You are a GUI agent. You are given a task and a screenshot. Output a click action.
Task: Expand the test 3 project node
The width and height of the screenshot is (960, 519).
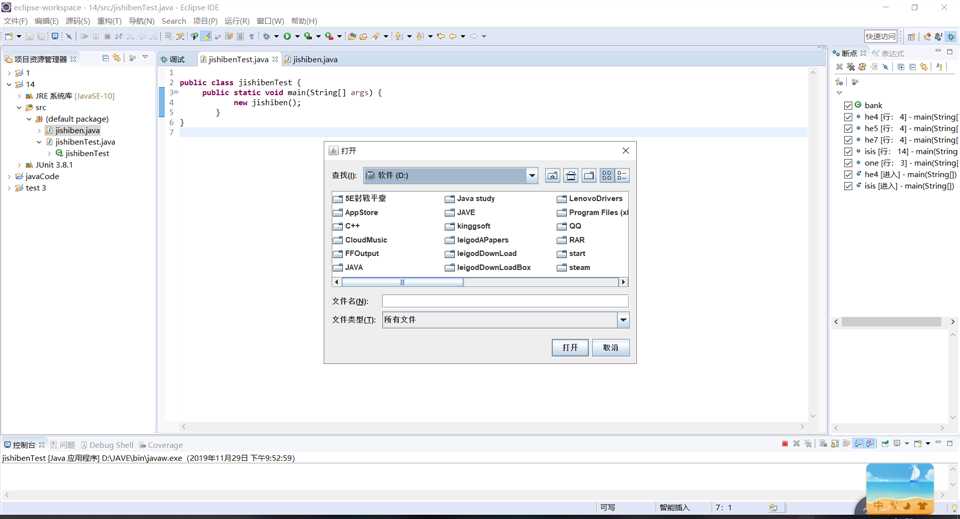tap(9, 188)
